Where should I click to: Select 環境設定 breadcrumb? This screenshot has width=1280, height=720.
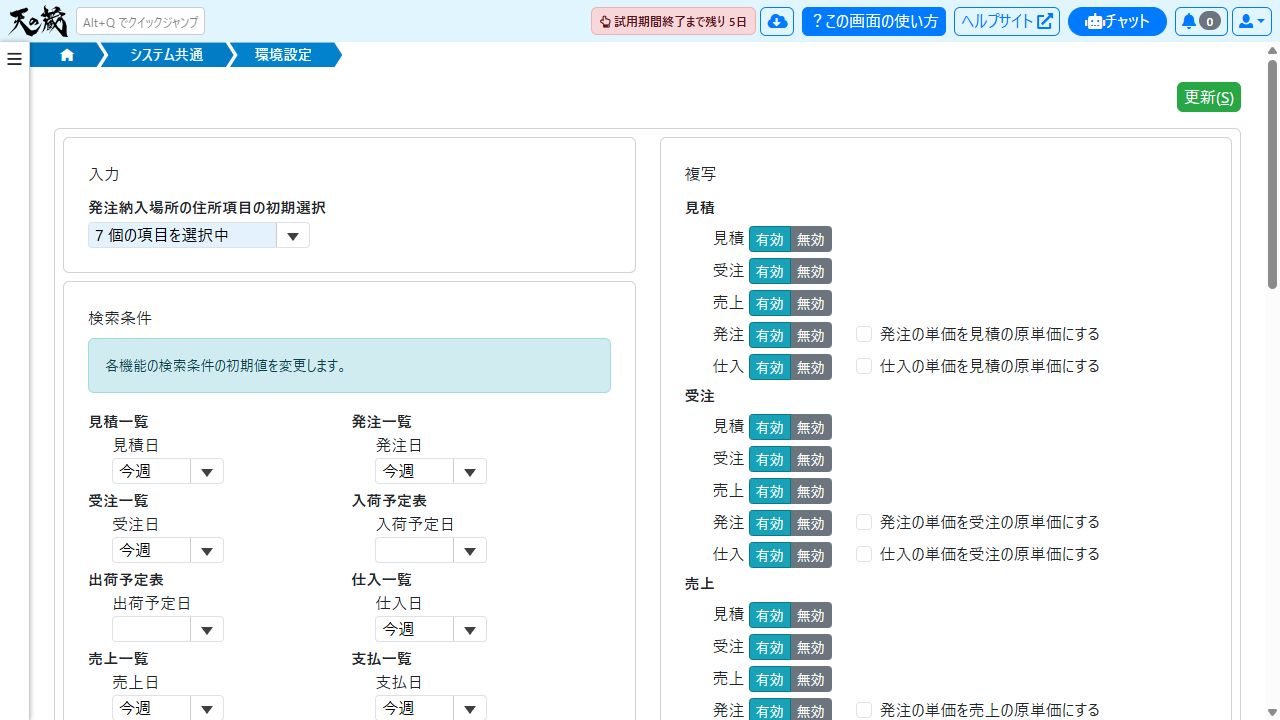click(x=283, y=55)
